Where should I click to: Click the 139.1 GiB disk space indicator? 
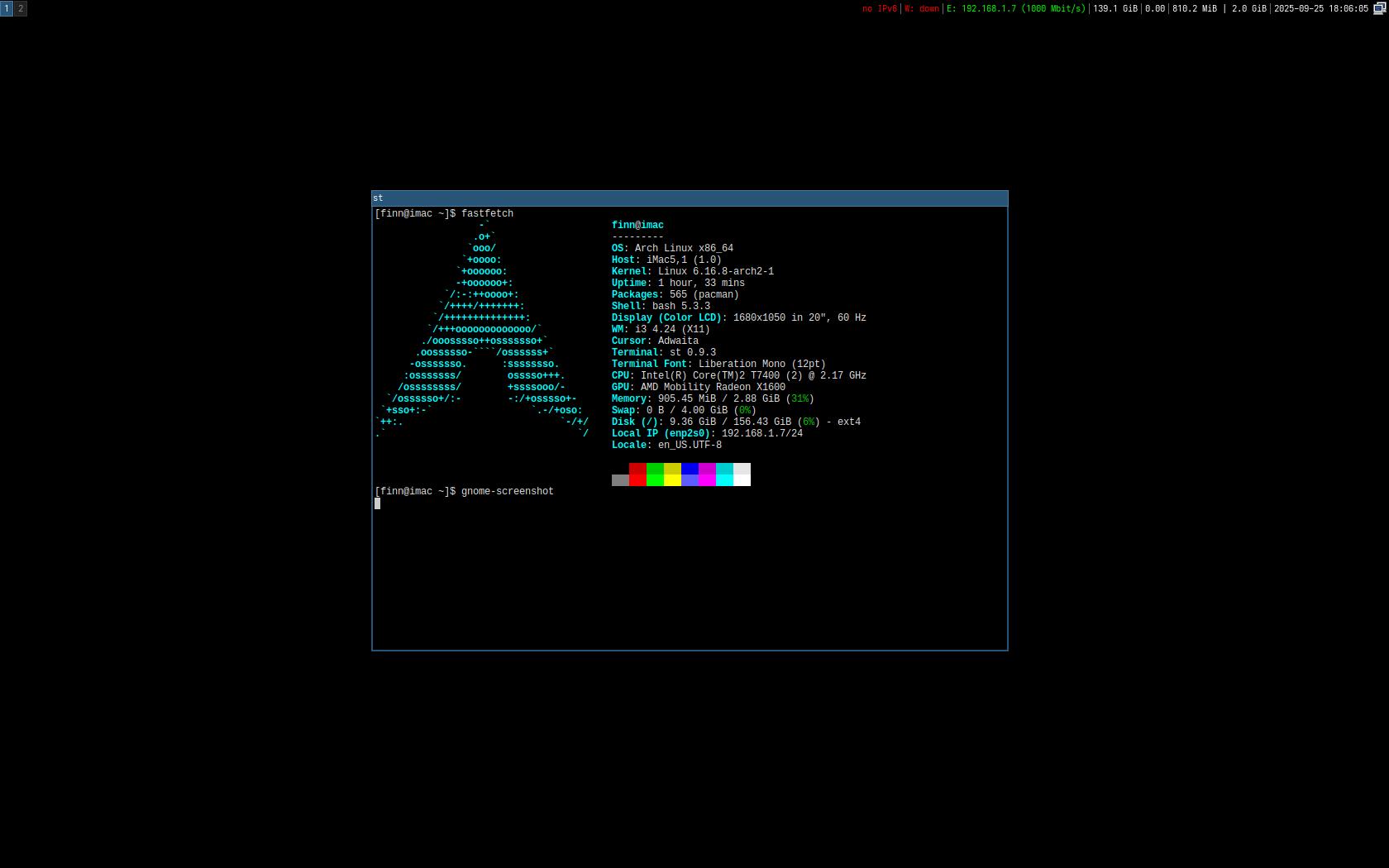[x=1115, y=8]
